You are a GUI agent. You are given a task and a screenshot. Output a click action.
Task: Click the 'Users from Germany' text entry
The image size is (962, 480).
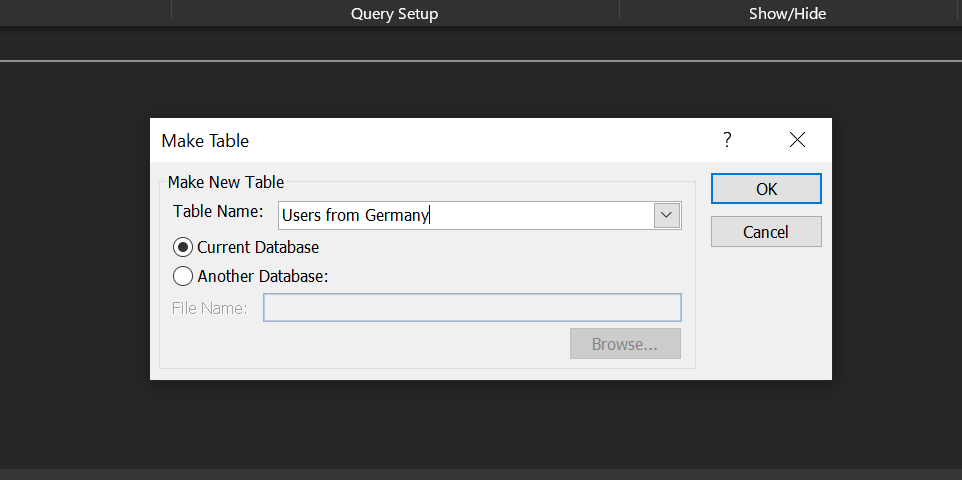point(355,215)
